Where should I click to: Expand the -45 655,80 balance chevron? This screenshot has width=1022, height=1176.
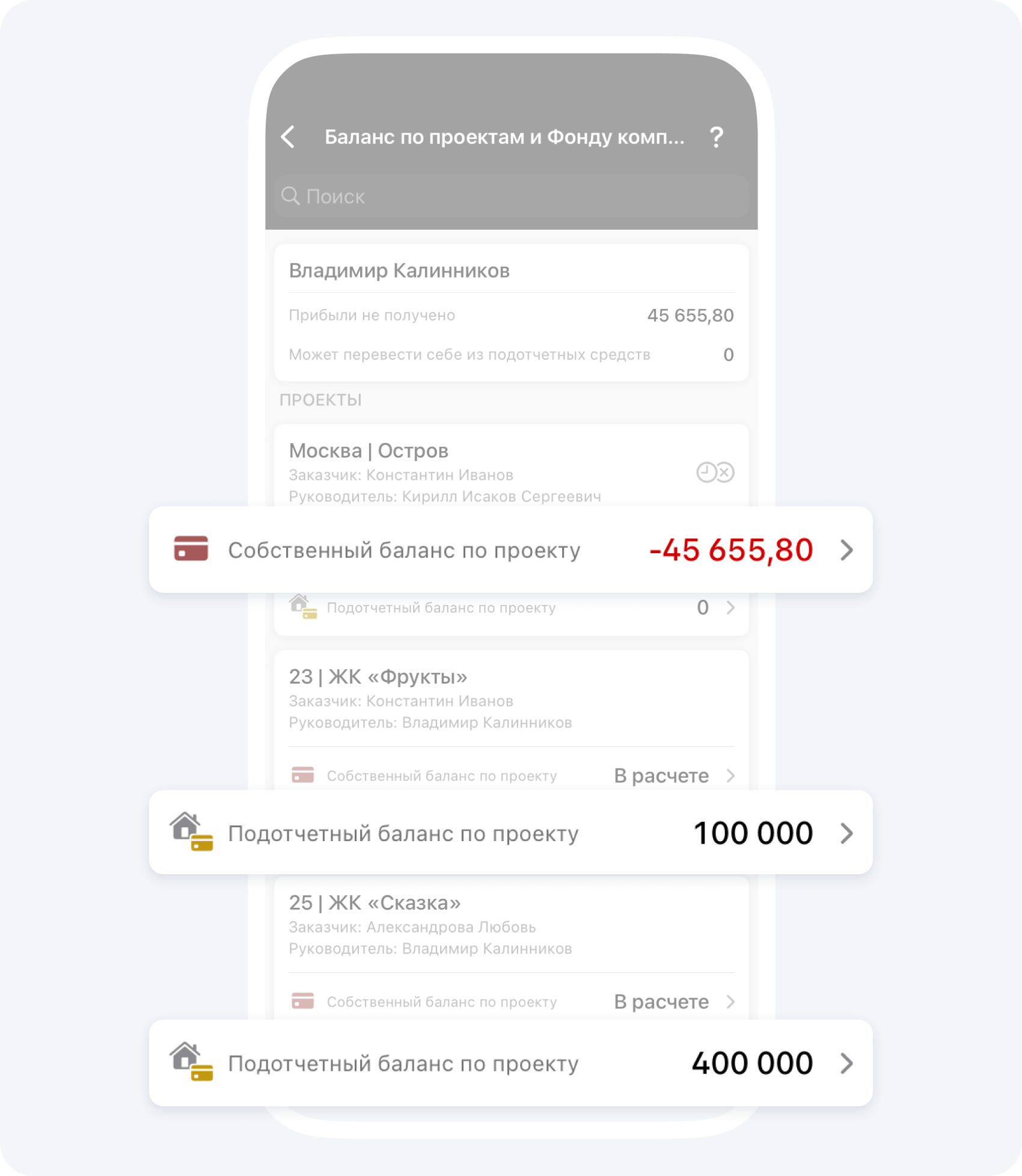coord(846,550)
